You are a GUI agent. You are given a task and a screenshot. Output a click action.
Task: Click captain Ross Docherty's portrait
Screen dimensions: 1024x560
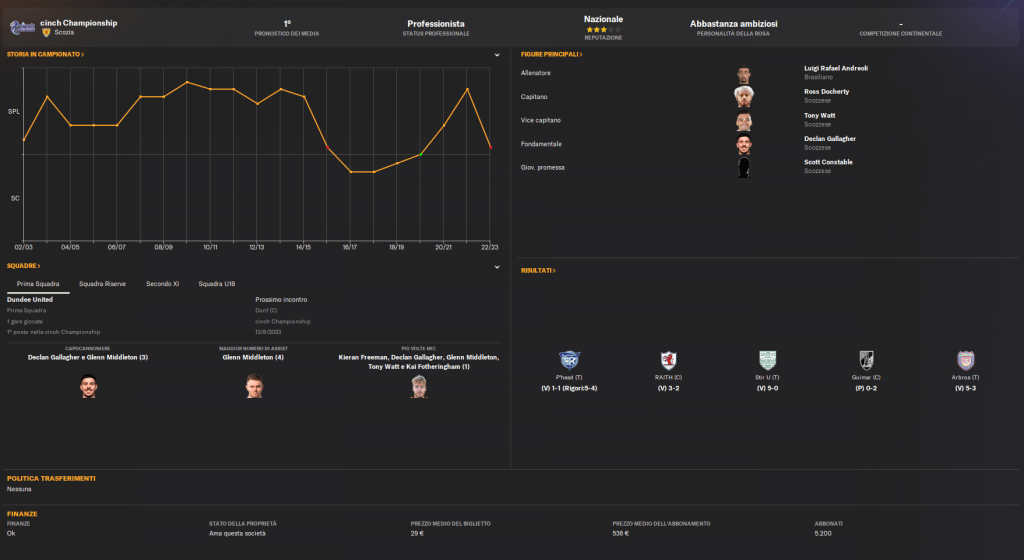click(x=743, y=97)
